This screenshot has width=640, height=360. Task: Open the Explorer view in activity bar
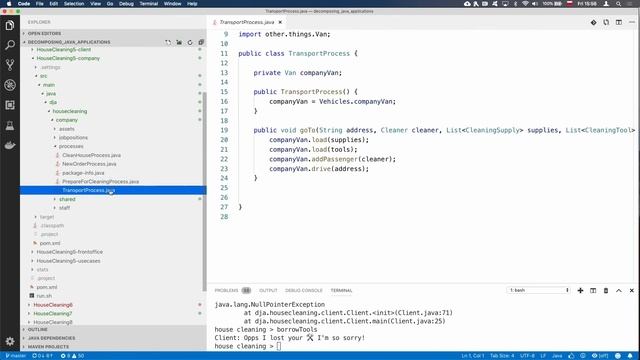[10, 25]
